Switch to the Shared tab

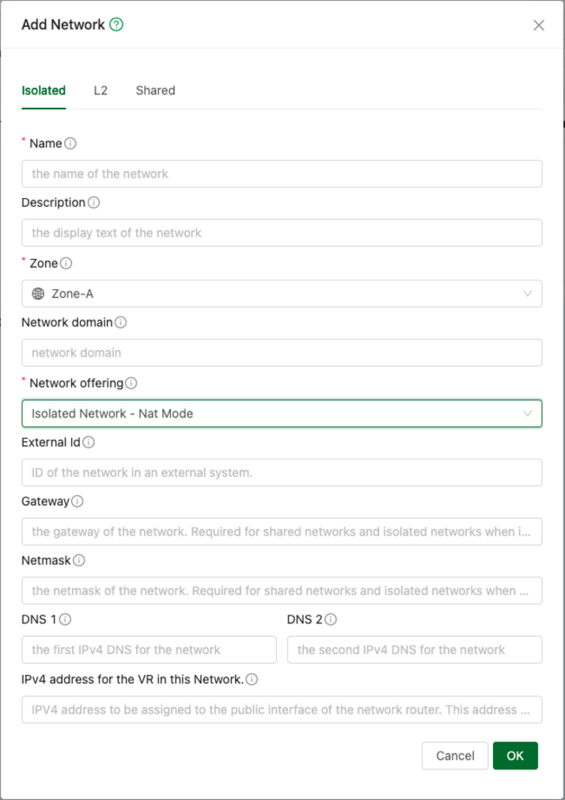[x=156, y=91]
